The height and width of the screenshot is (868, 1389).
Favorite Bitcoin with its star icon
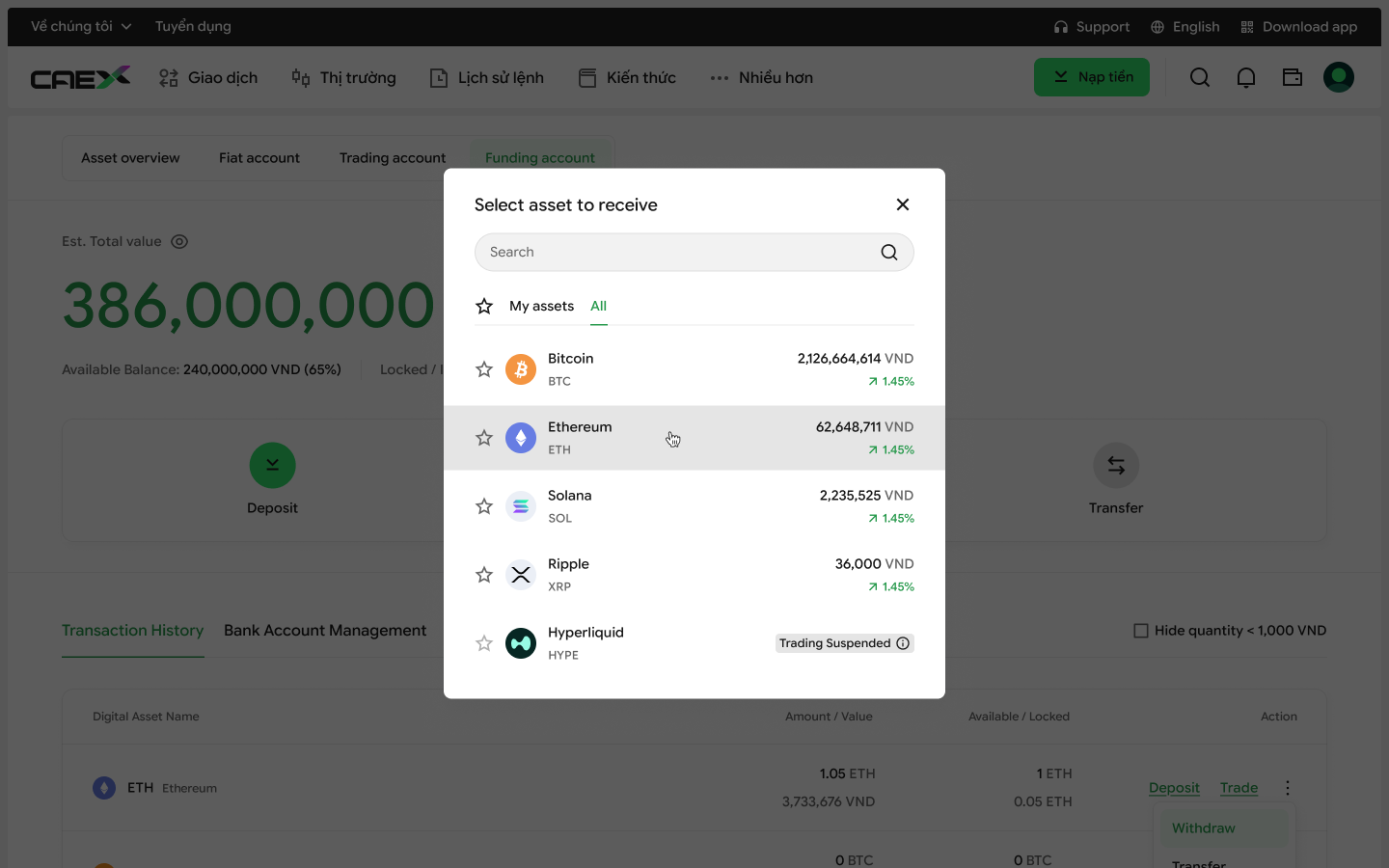click(x=484, y=369)
